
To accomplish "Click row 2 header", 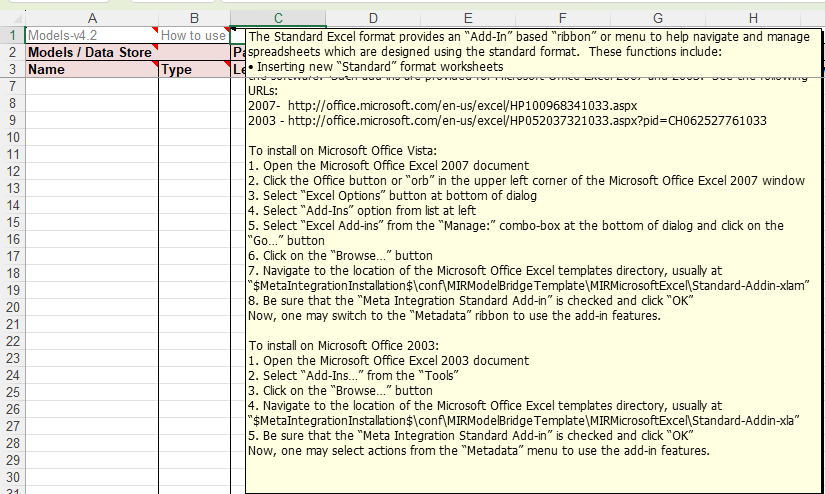I will pos(12,52).
